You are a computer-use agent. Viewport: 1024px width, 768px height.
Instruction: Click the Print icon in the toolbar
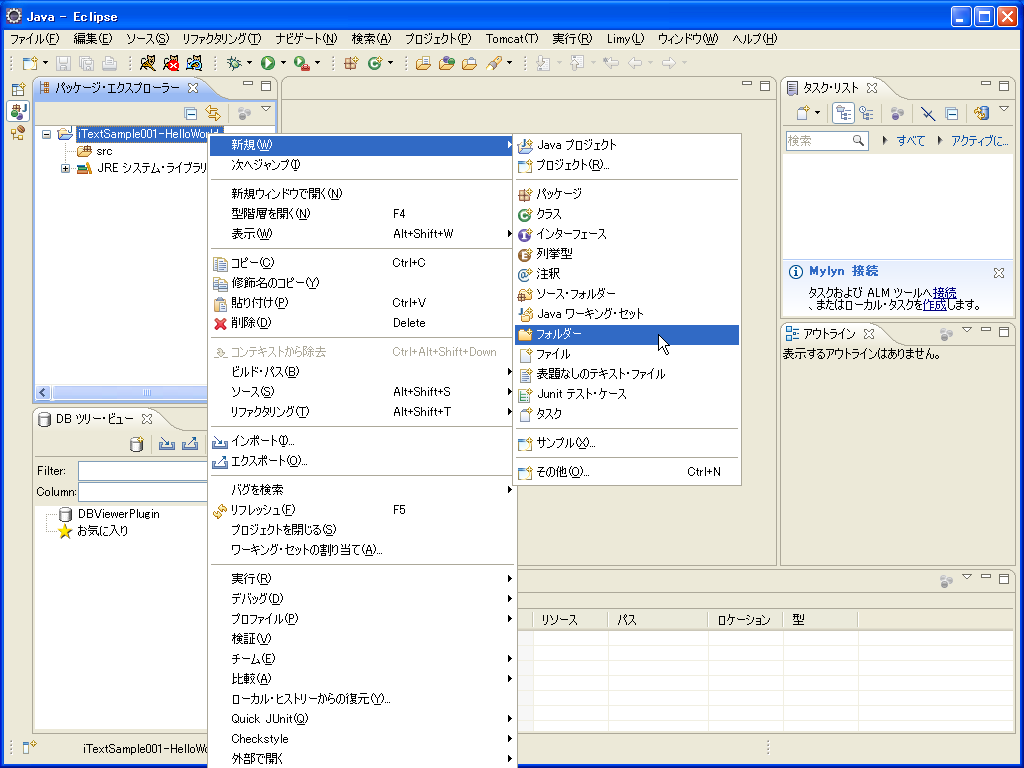(x=109, y=63)
